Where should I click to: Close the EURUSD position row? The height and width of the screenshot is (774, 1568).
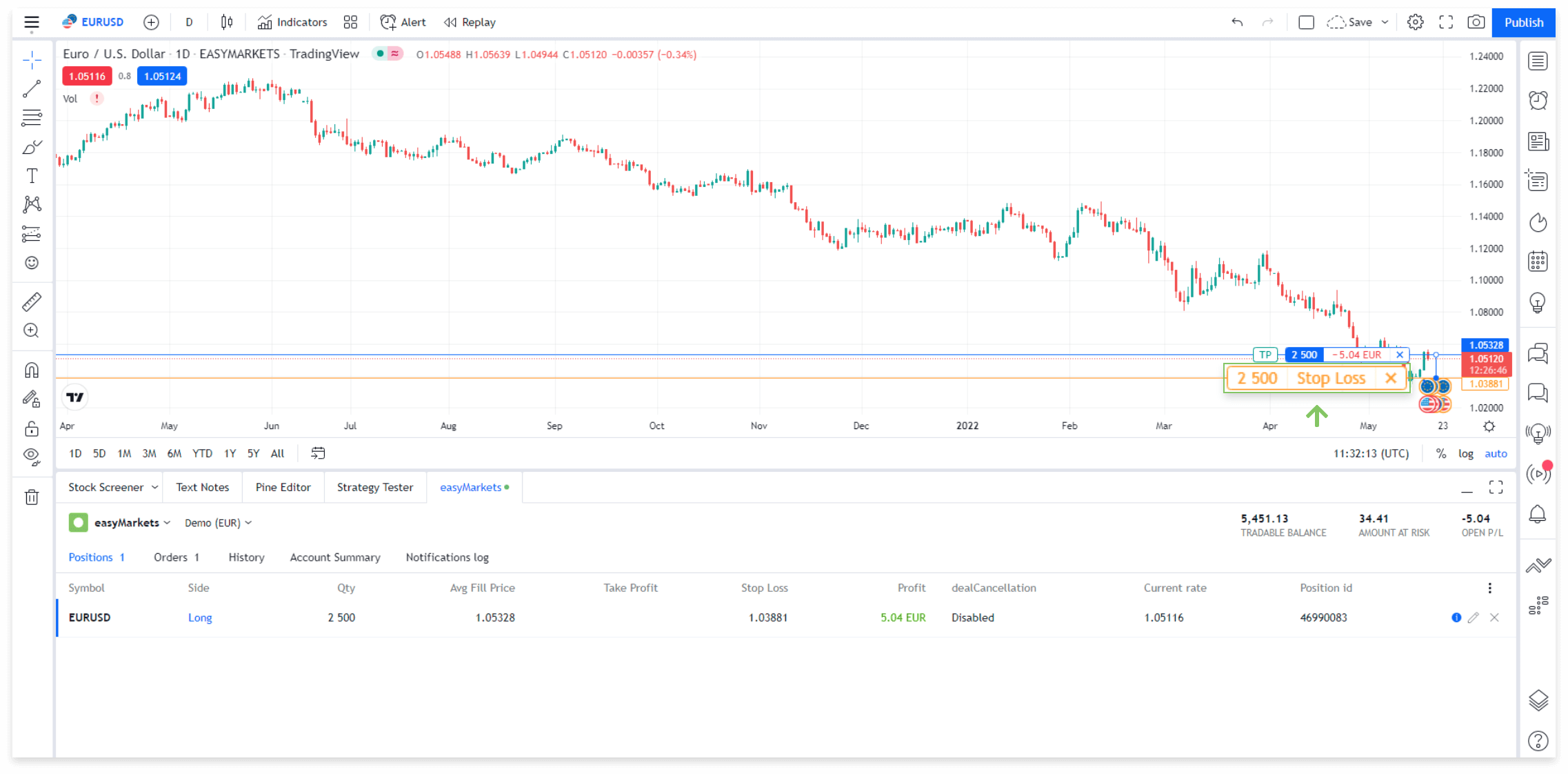tap(1494, 617)
